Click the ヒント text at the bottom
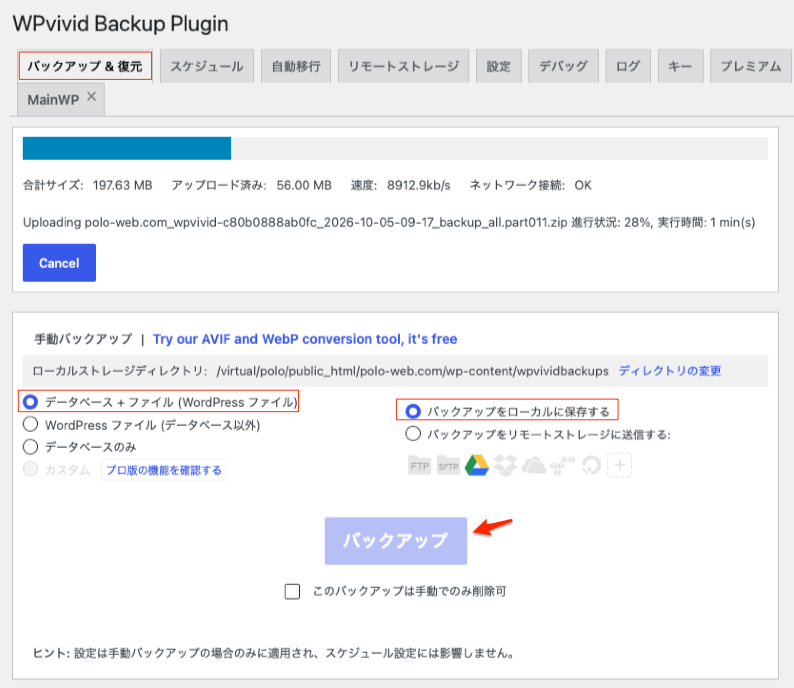This screenshot has height=688, width=794. click(x=274, y=653)
